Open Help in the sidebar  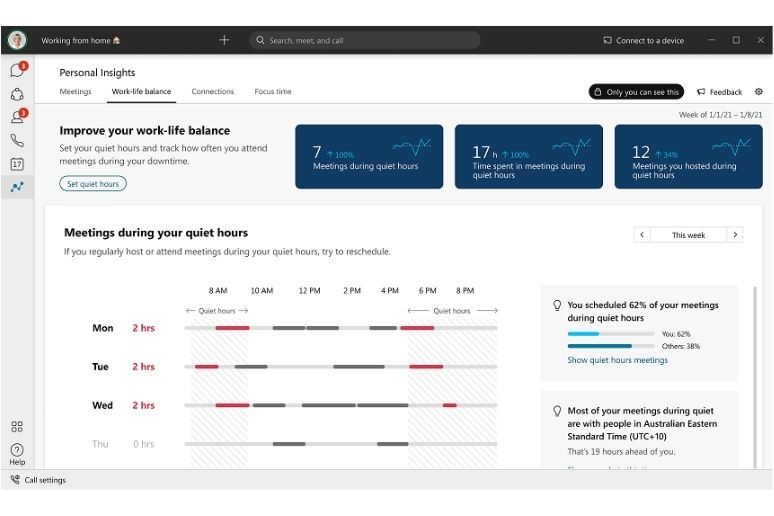coord(17,454)
